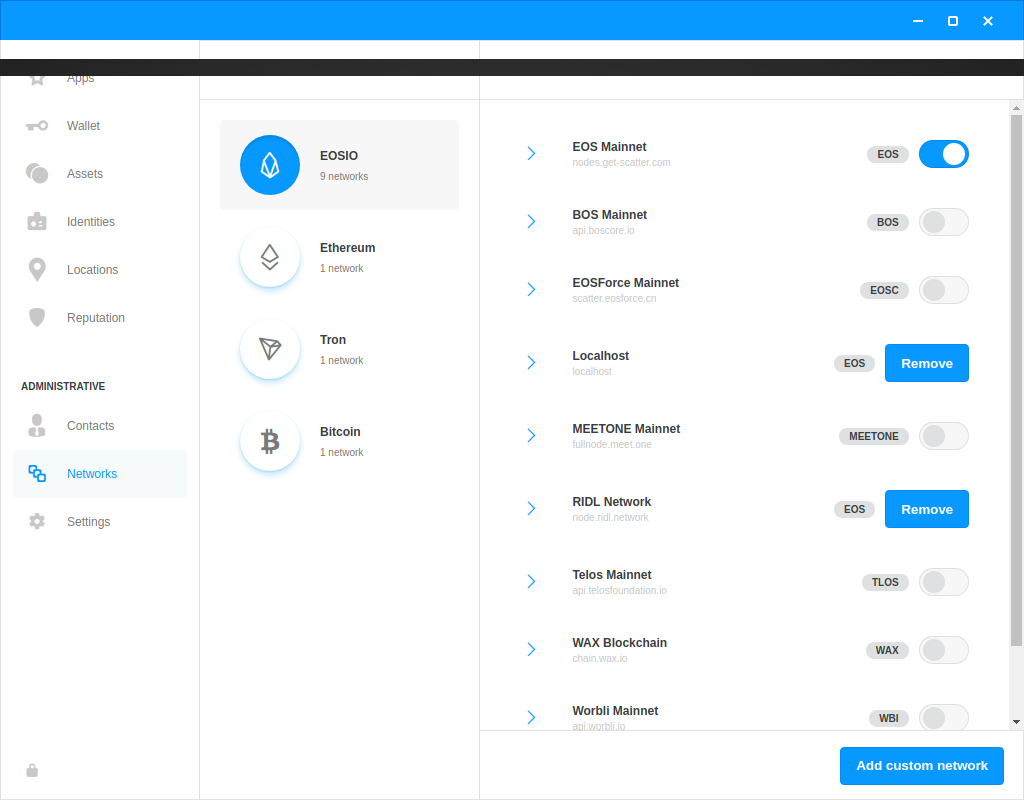
Task: Go to Identities page
Action: [100, 221]
